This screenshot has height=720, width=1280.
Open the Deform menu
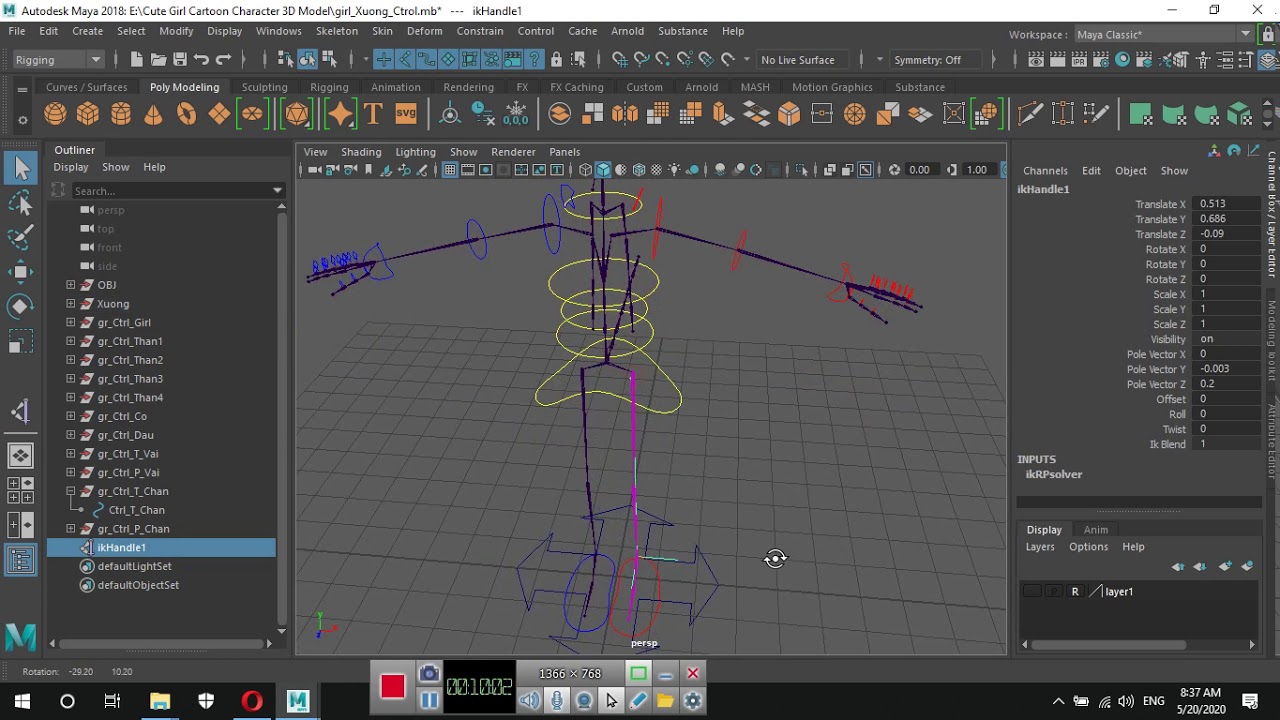[424, 31]
